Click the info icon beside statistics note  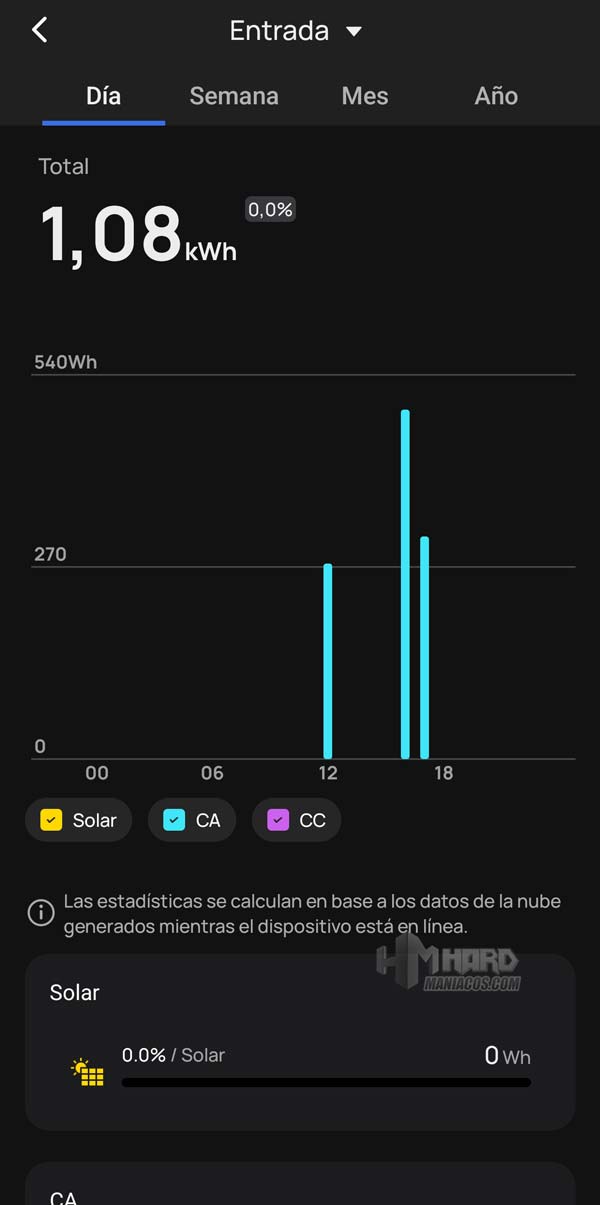41,913
